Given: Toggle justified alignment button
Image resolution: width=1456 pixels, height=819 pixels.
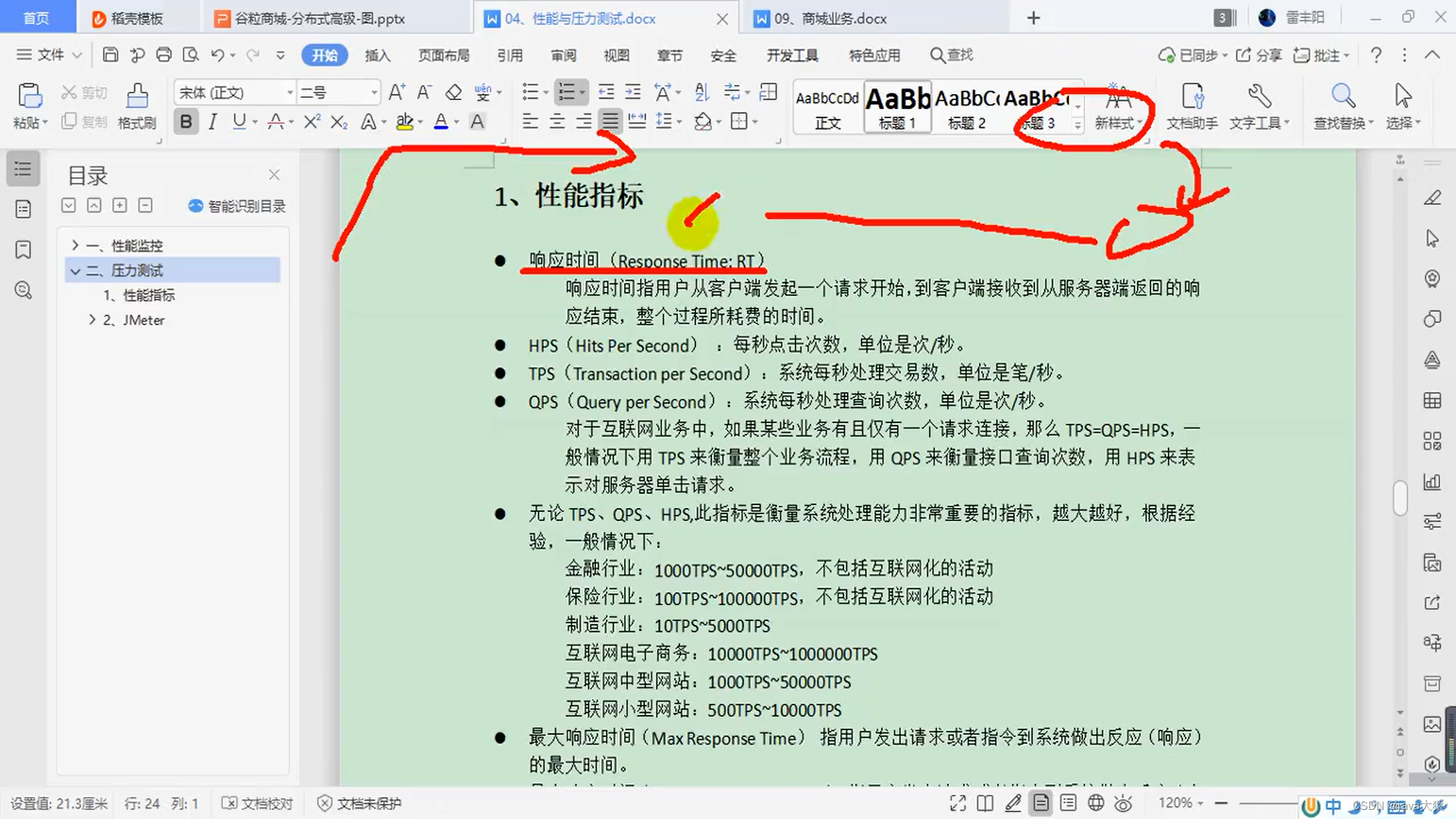Looking at the screenshot, I should 610,121.
